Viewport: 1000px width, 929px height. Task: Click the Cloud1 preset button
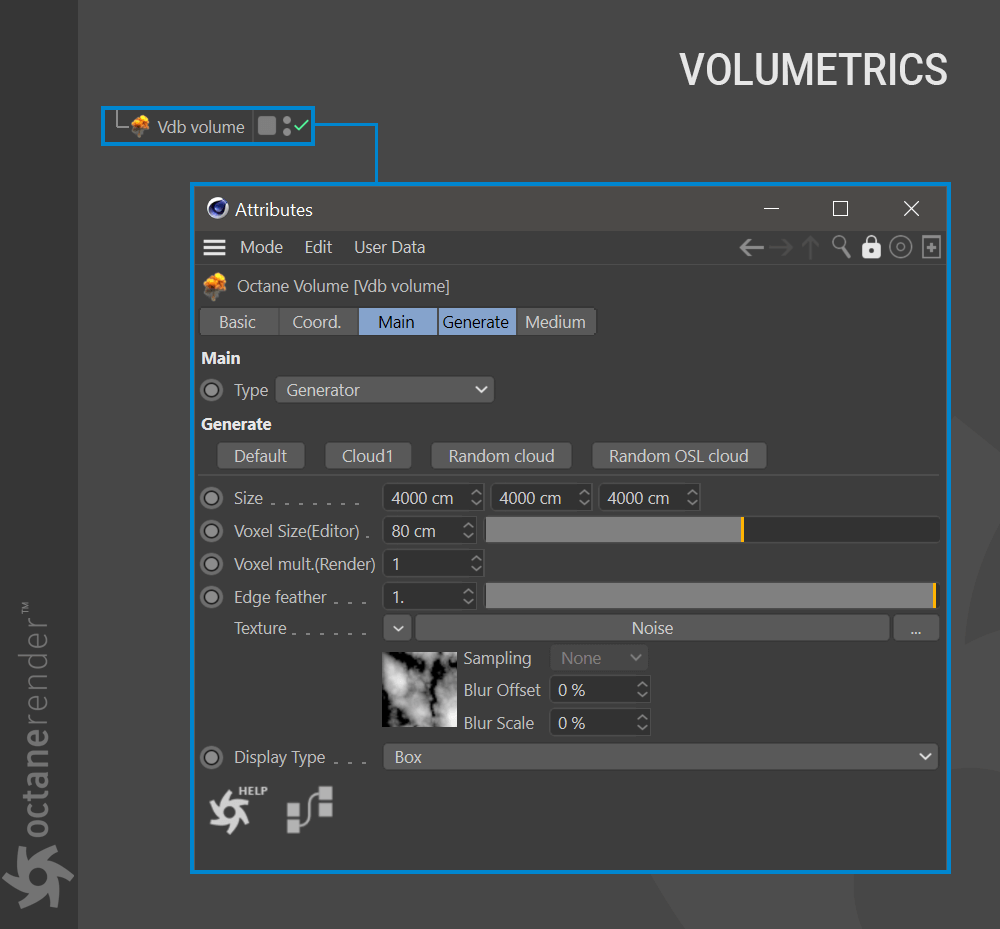point(368,456)
